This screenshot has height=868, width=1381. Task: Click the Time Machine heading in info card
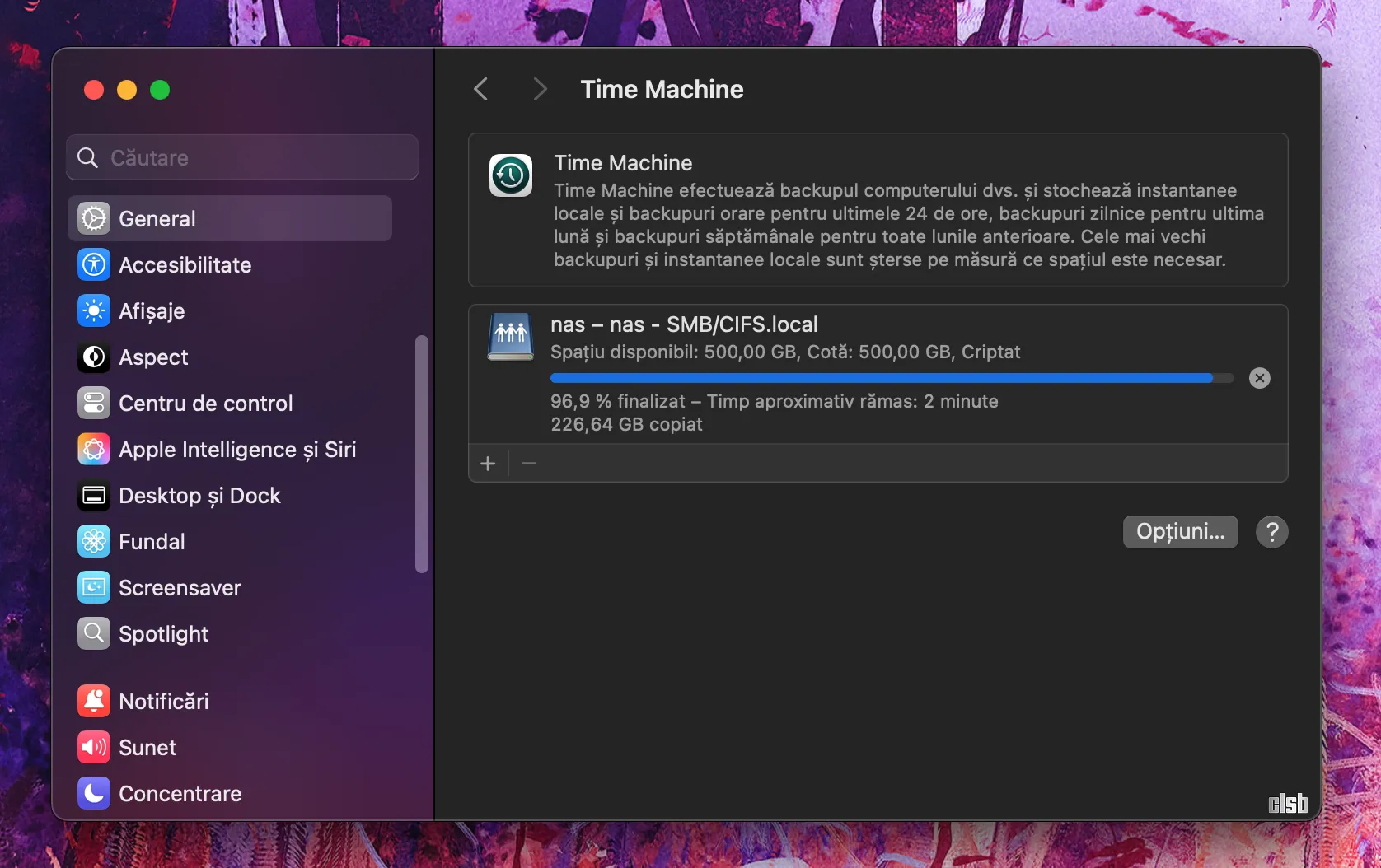(623, 163)
